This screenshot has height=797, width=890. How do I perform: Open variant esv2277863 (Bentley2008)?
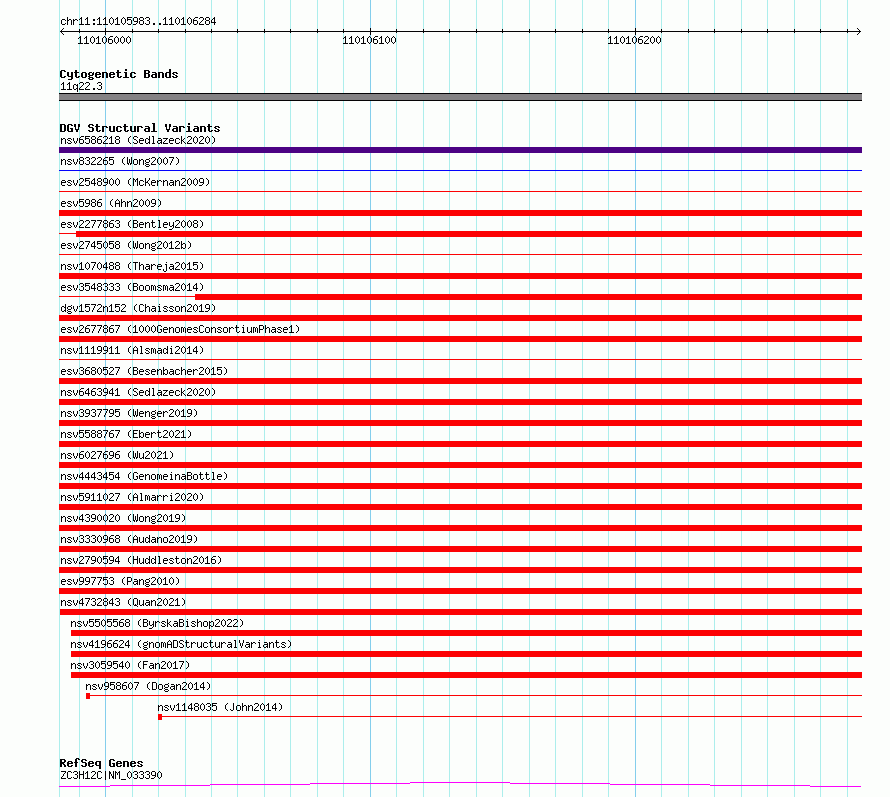[132, 224]
